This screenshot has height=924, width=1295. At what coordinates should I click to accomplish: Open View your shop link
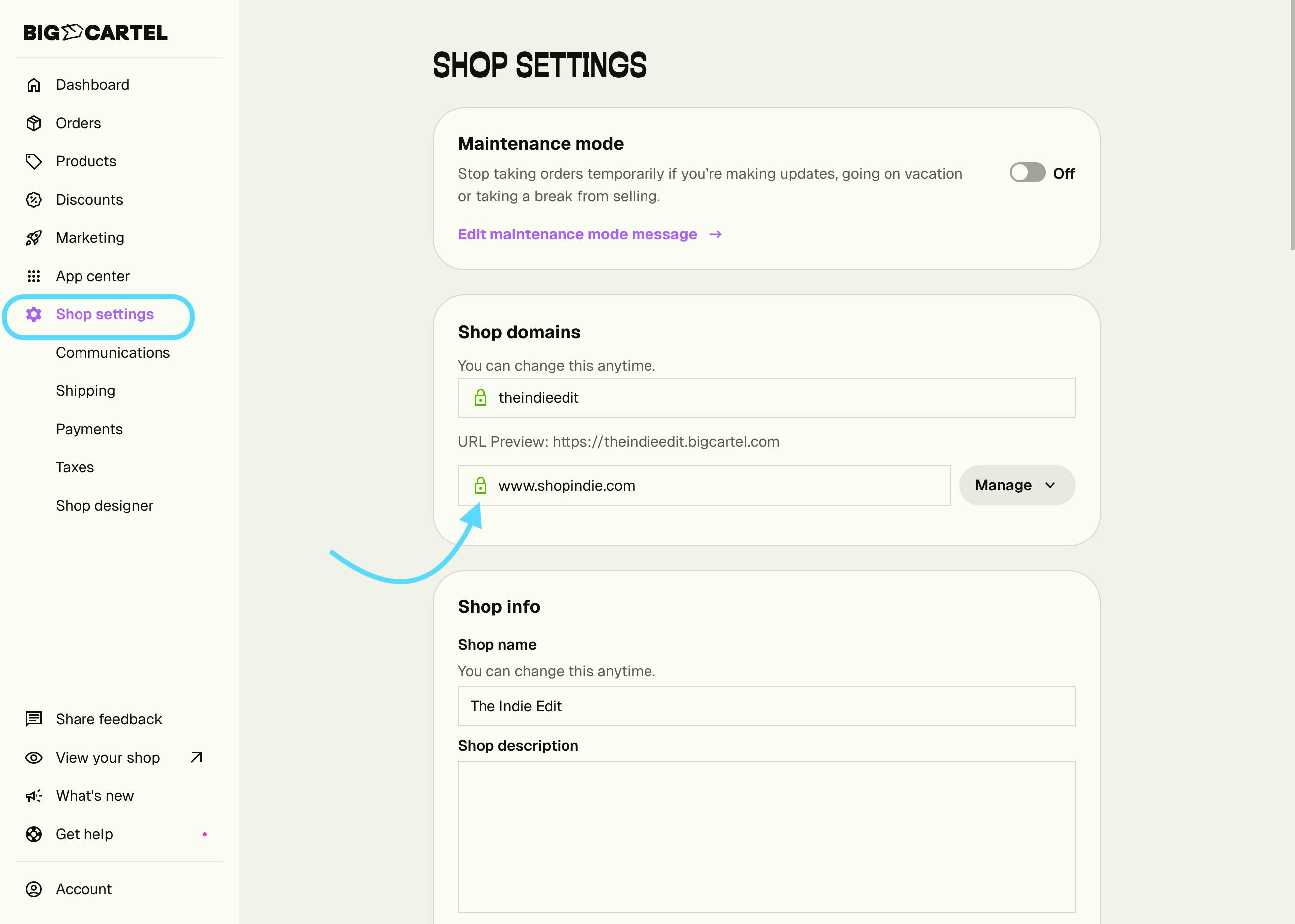pyautogui.click(x=108, y=757)
